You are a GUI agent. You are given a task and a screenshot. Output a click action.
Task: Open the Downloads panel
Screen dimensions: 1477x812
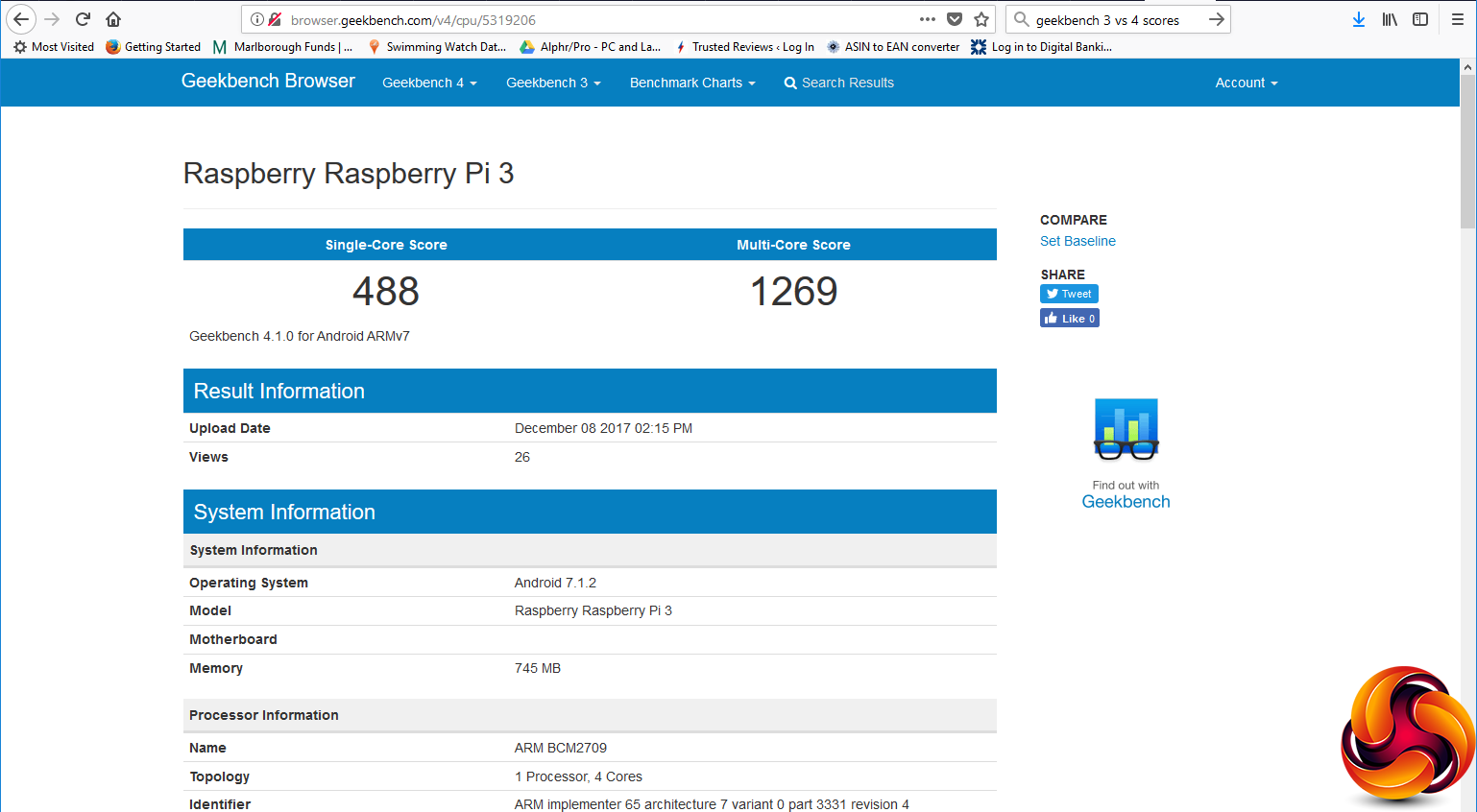1359,19
